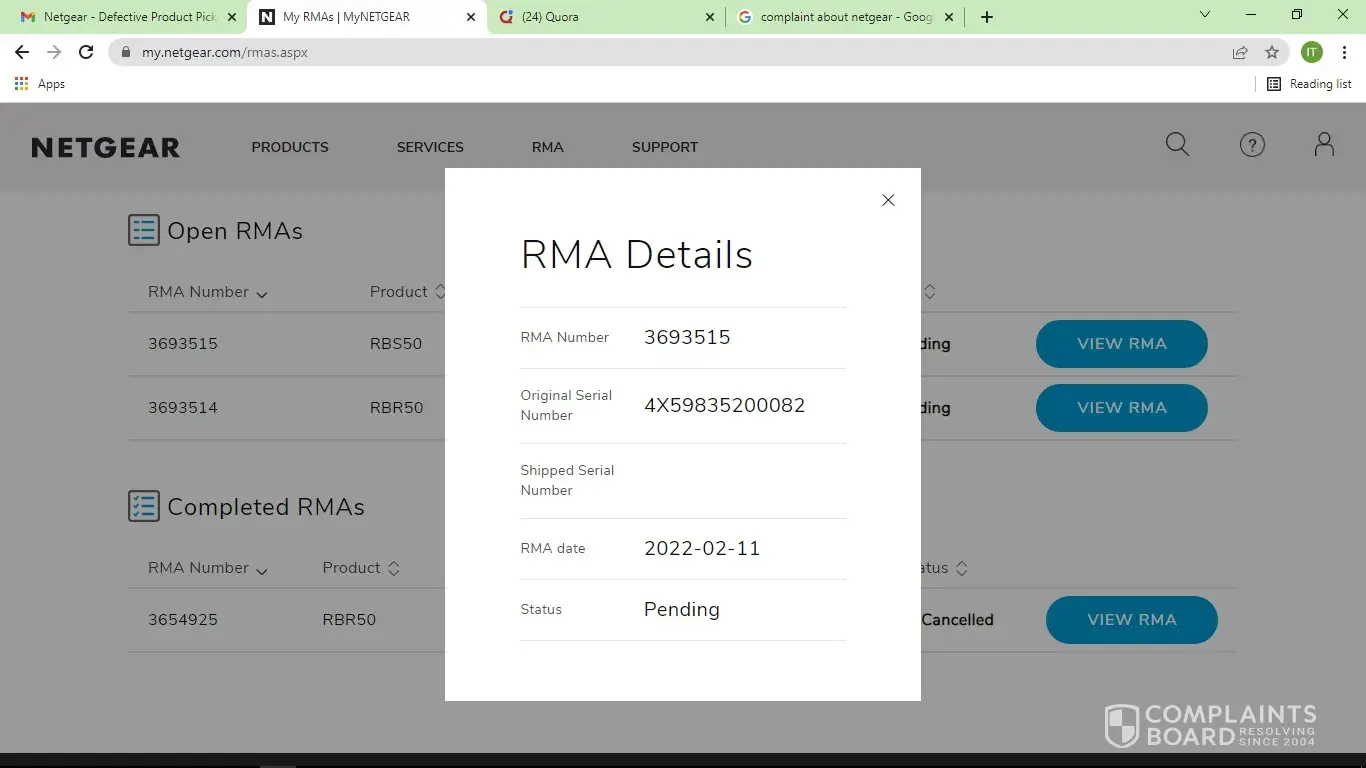This screenshot has width=1366, height=768.
Task: Open the NETGEAR site search icon
Action: 1177,145
